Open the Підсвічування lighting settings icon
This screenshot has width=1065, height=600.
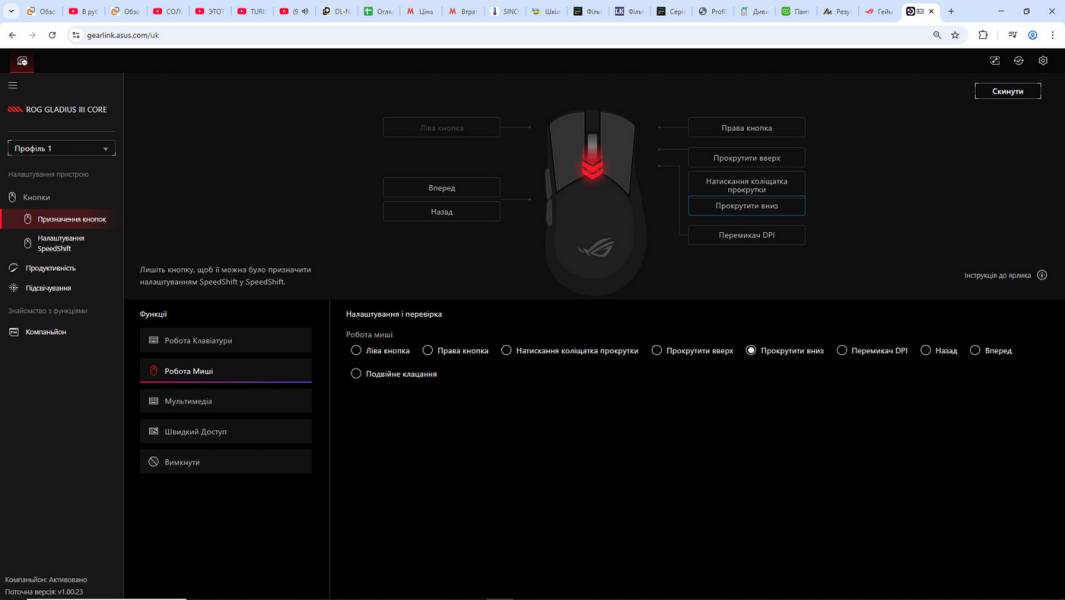pos(11,287)
